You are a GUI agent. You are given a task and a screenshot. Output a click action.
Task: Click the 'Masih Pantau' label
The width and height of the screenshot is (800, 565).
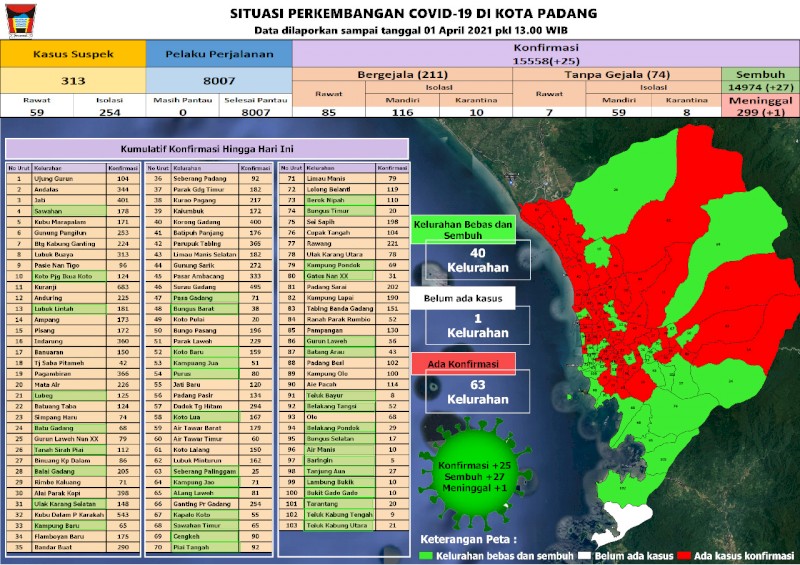pyautogui.click(x=183, y=100)
